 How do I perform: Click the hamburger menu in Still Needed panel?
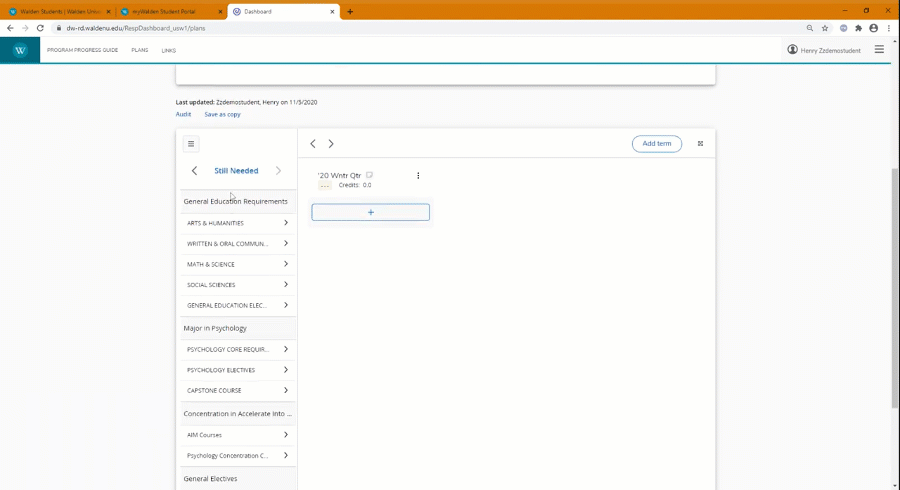[191, 144]
